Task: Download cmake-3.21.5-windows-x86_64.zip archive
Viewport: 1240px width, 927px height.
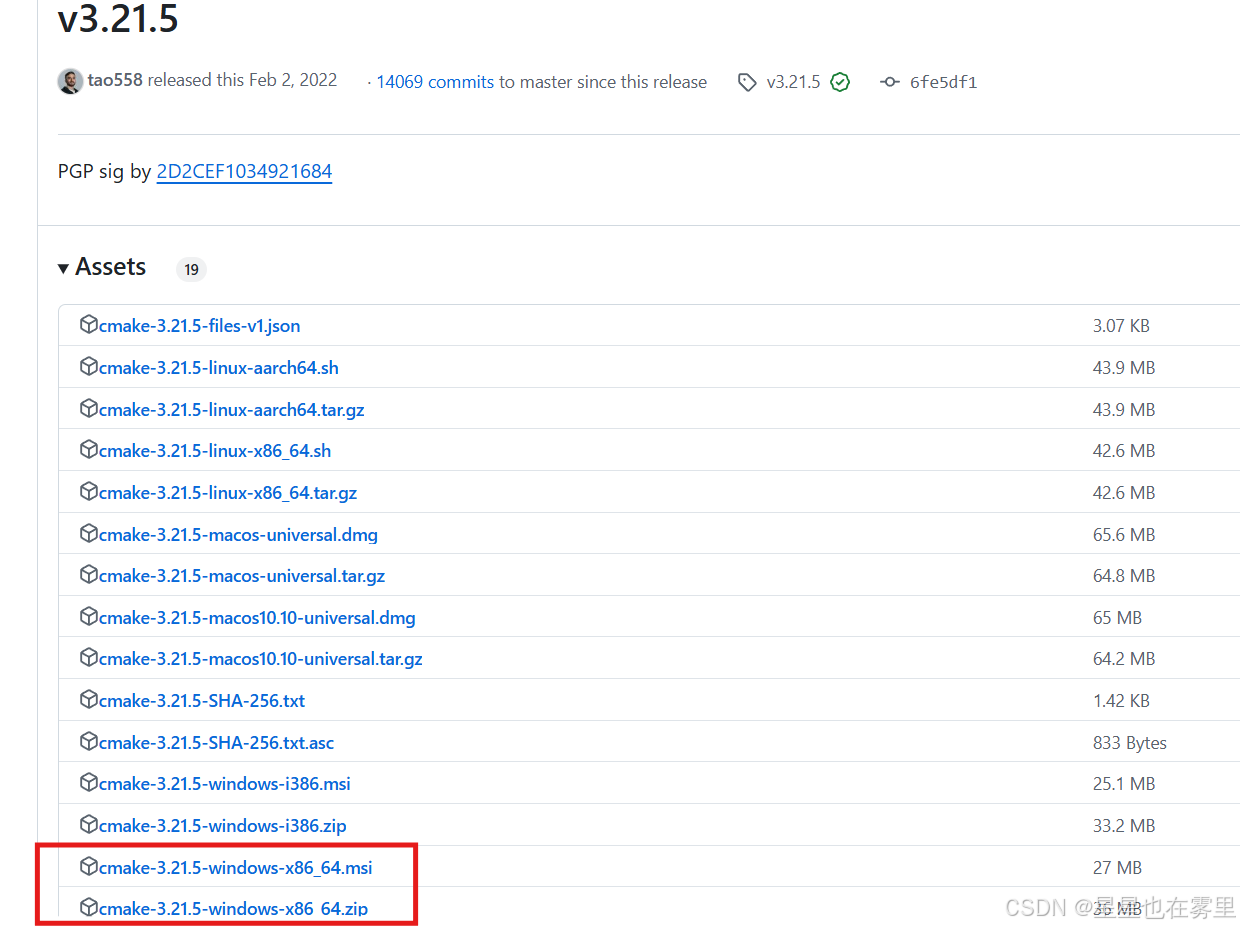Action: tap(233, 908)
